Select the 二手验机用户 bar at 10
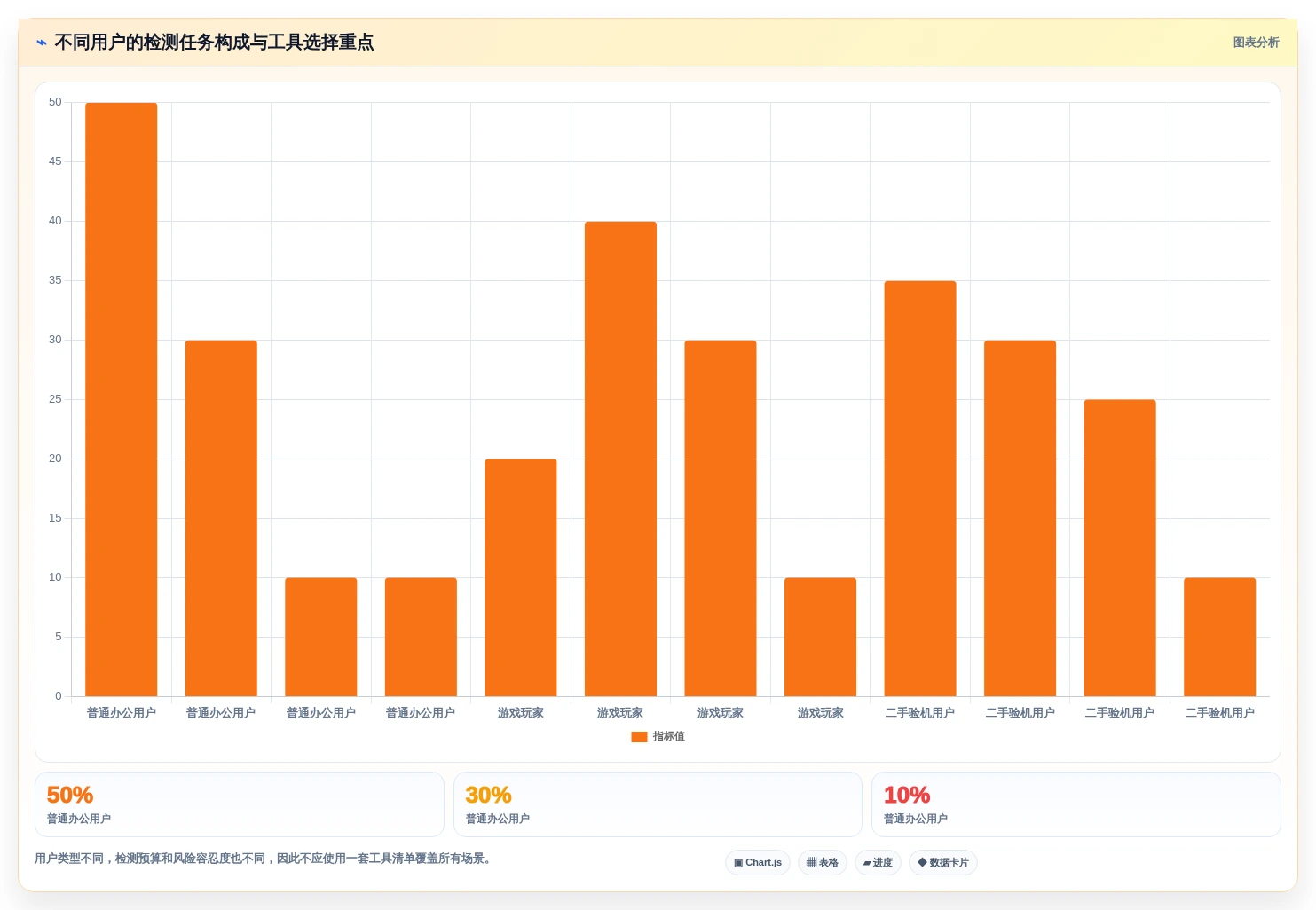The image size is (1316, 910). [x=1220, y=637]
